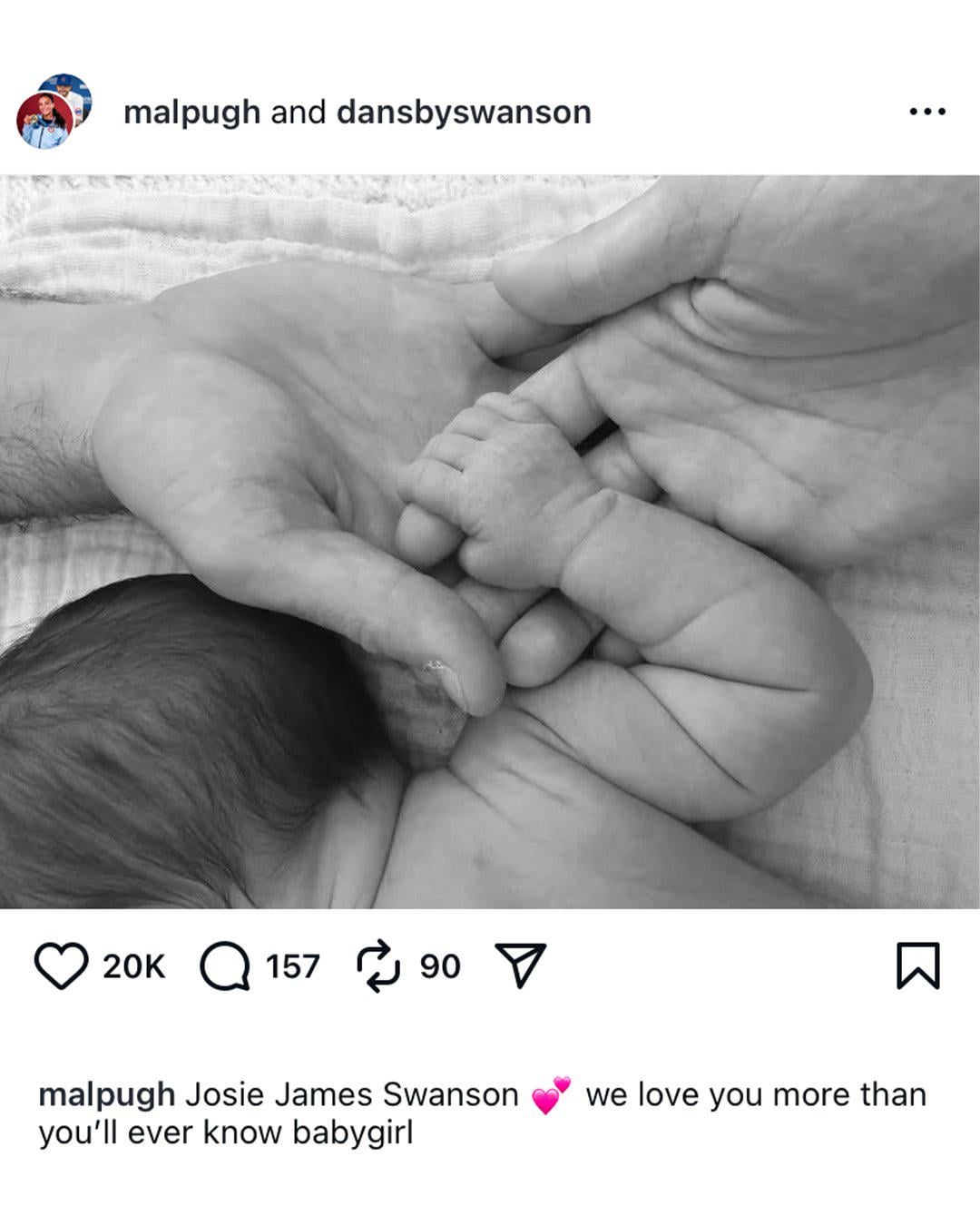
Task: Open comments via the speech bubble icon
Action: coord(225,966)
